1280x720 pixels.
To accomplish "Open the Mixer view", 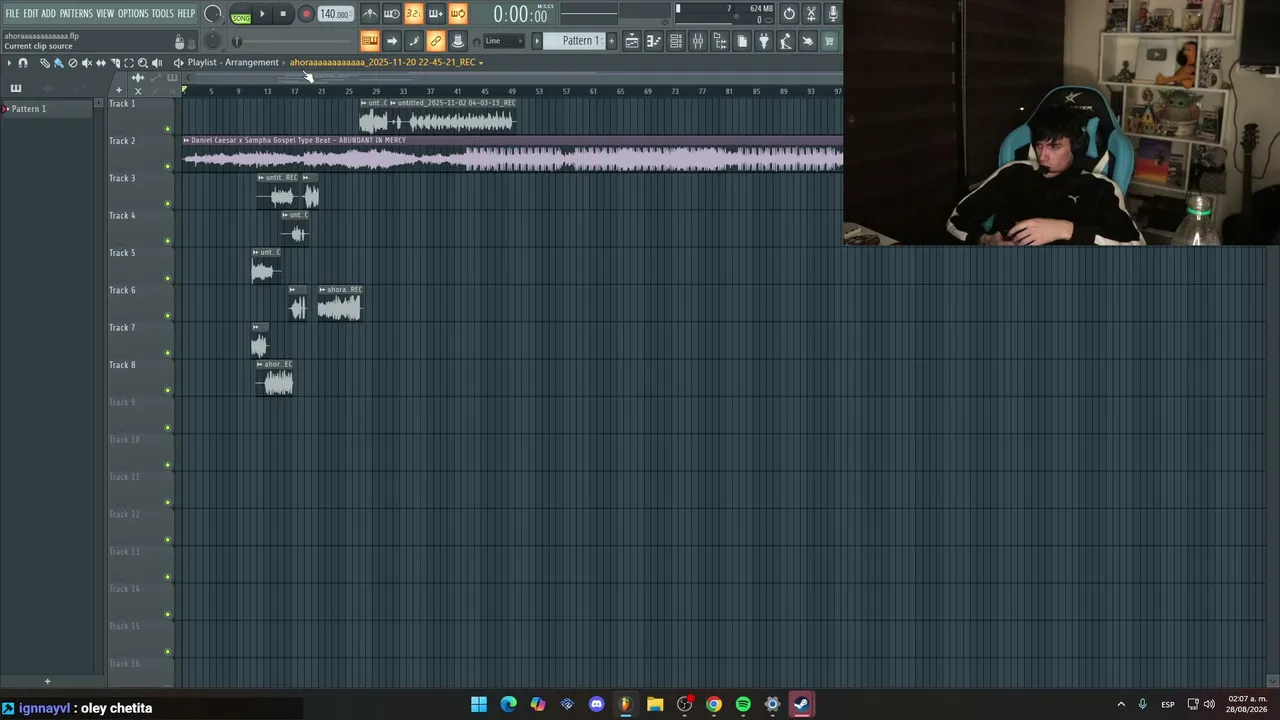I will tap(698, 41).
